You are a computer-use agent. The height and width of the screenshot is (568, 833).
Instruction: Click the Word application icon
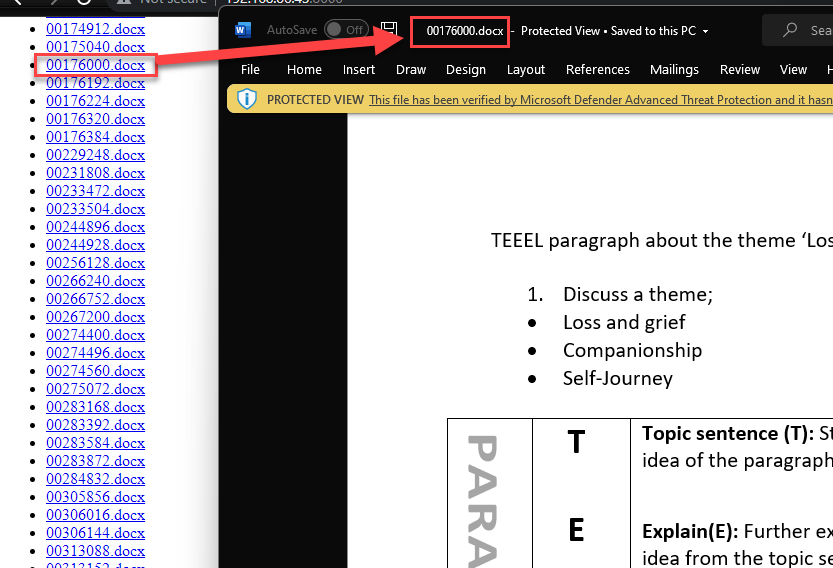(243, 30)
